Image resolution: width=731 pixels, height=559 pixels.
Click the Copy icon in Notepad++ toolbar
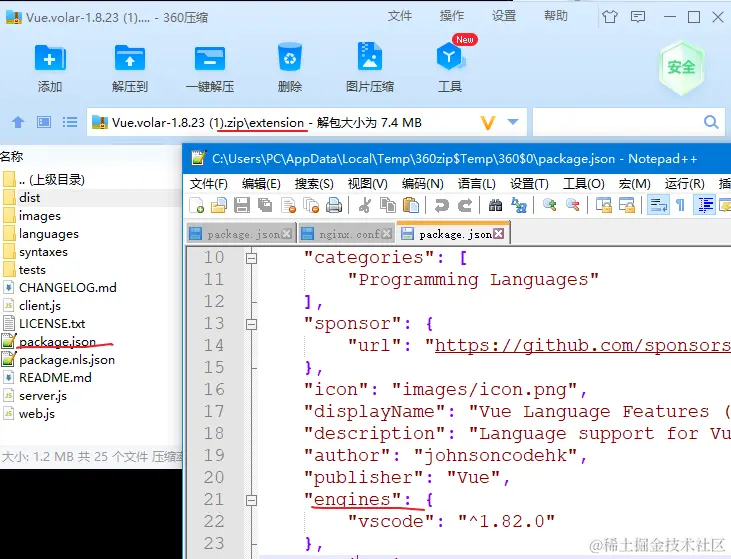click(x=387, y=205)
